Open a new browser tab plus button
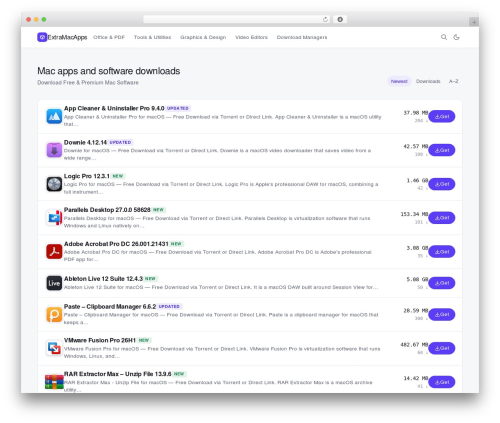 (474, 22)
